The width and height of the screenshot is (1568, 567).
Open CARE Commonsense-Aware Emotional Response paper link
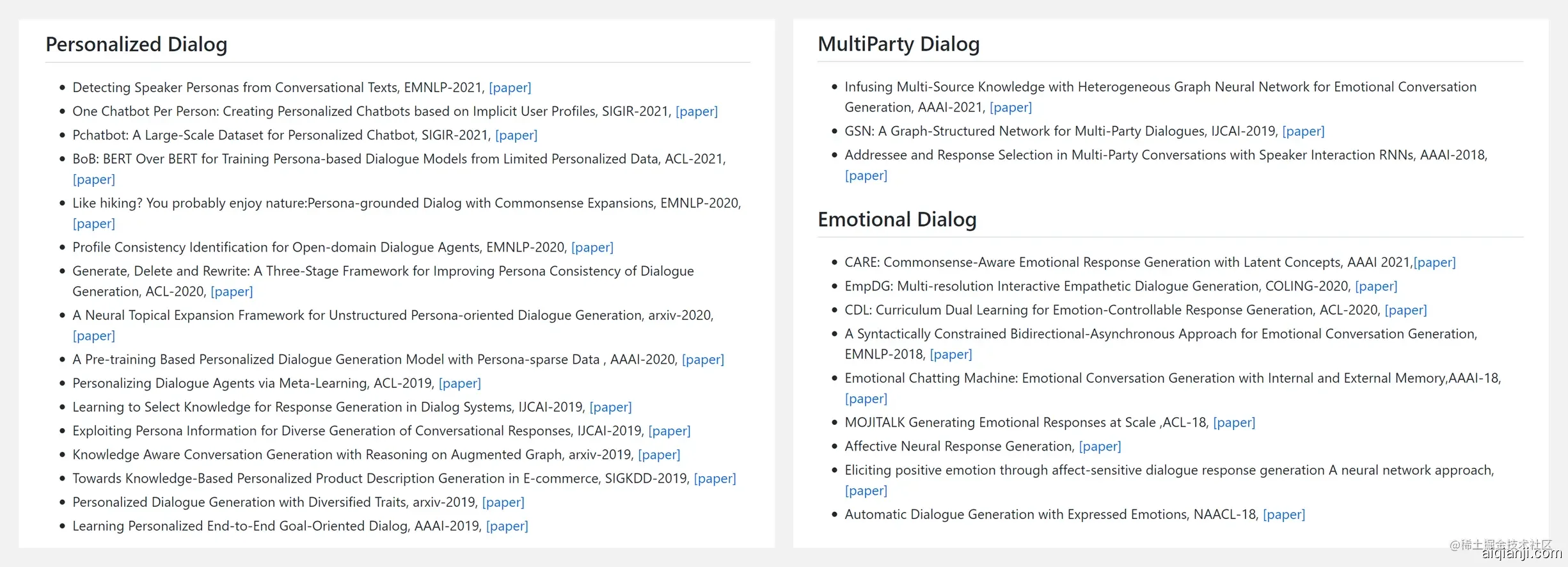tap(1435, 262)
